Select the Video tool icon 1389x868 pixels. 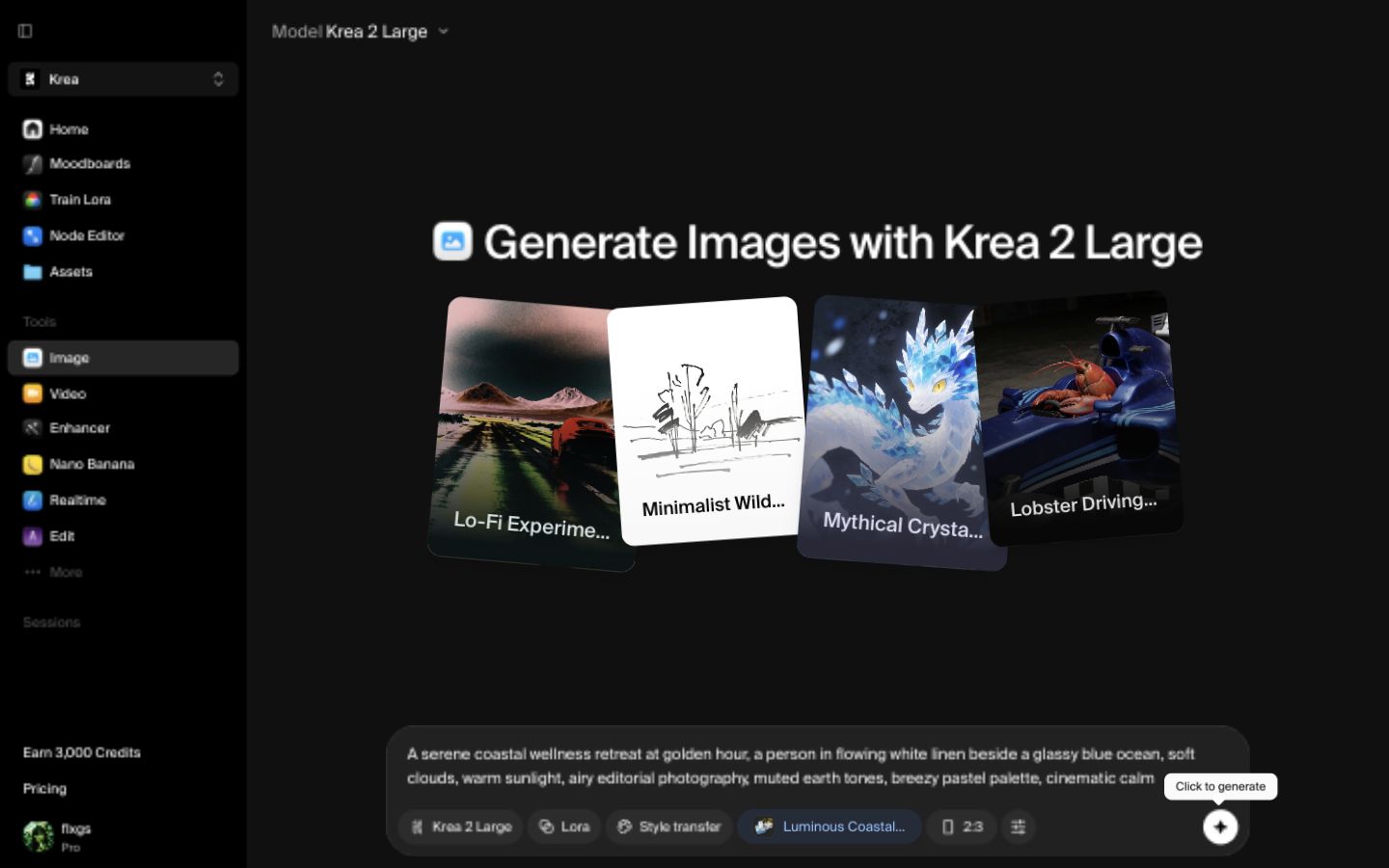coord(33,393)
